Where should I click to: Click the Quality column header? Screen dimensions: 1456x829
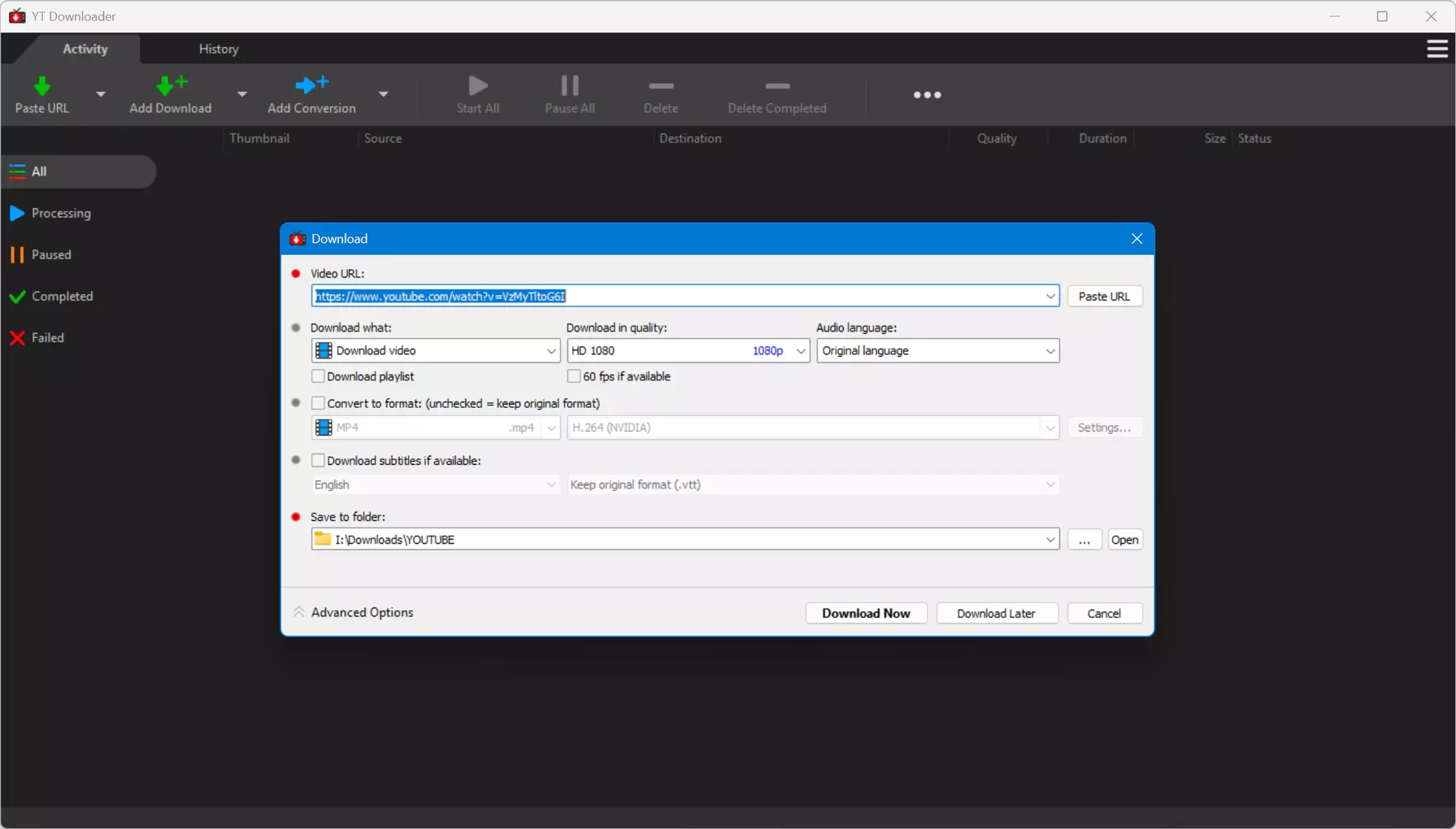point(997,138)
